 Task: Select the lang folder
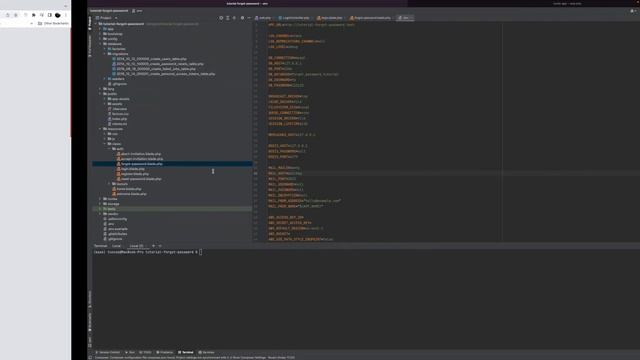(x=109, y=89)
